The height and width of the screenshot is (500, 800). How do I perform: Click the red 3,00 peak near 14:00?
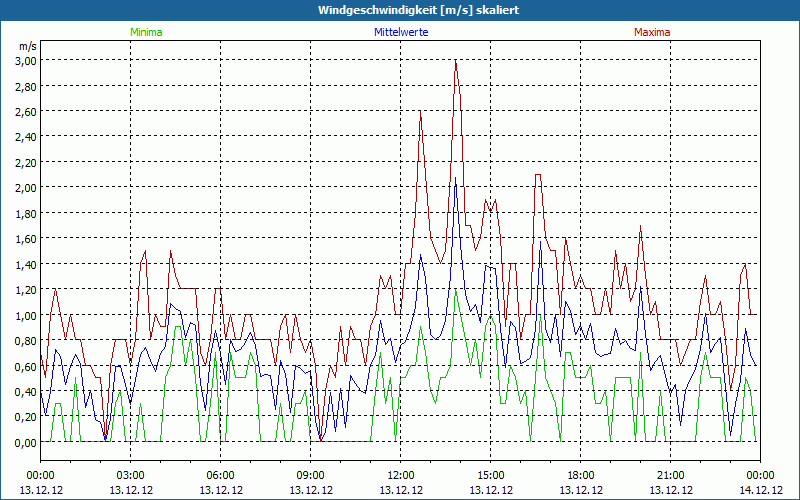456,61
